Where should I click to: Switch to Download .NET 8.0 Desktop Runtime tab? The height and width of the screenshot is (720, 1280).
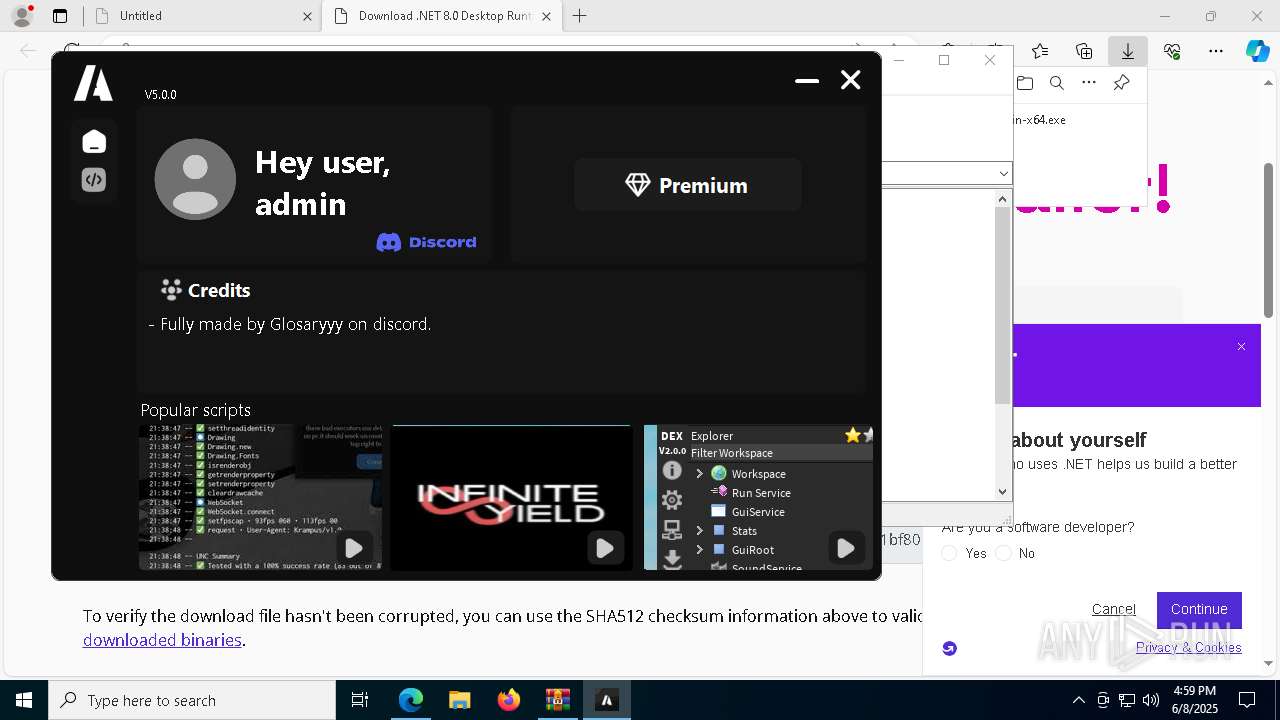pyautogui.click(x=441, y=16)
